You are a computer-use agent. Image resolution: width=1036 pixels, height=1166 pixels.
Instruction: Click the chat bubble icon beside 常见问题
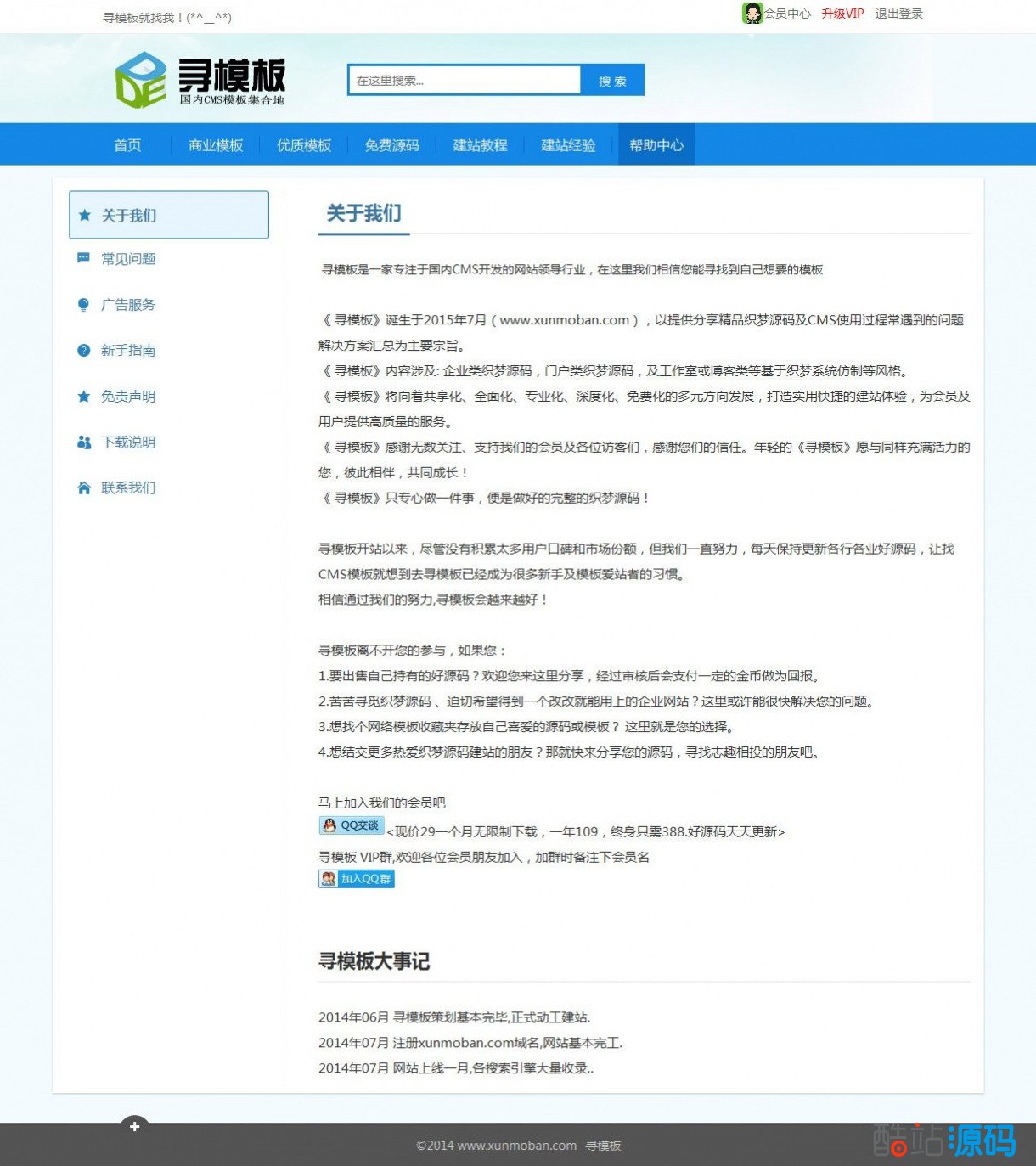click(x=83, y=258)
